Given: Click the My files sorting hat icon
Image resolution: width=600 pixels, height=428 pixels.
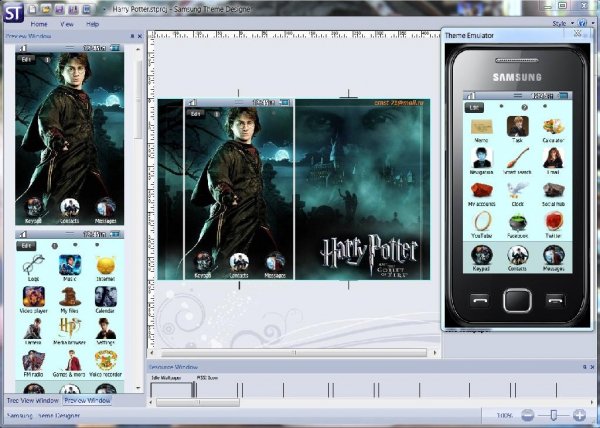Looking at the screenshot, I should tap(70, 297).
